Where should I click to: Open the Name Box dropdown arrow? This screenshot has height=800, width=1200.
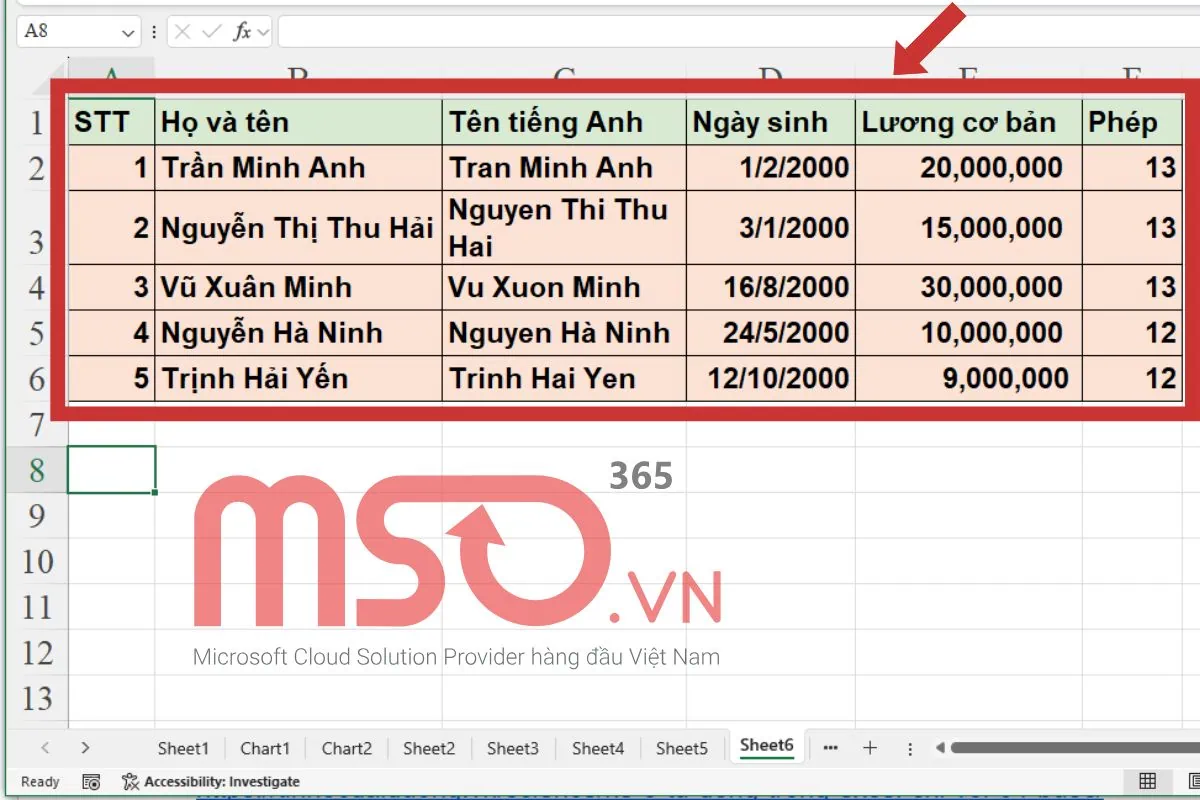coord(128,31)
